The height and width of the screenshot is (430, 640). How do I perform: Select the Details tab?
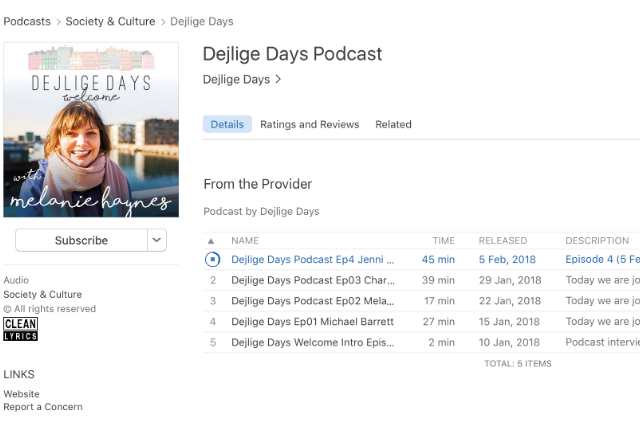[227, 125]
